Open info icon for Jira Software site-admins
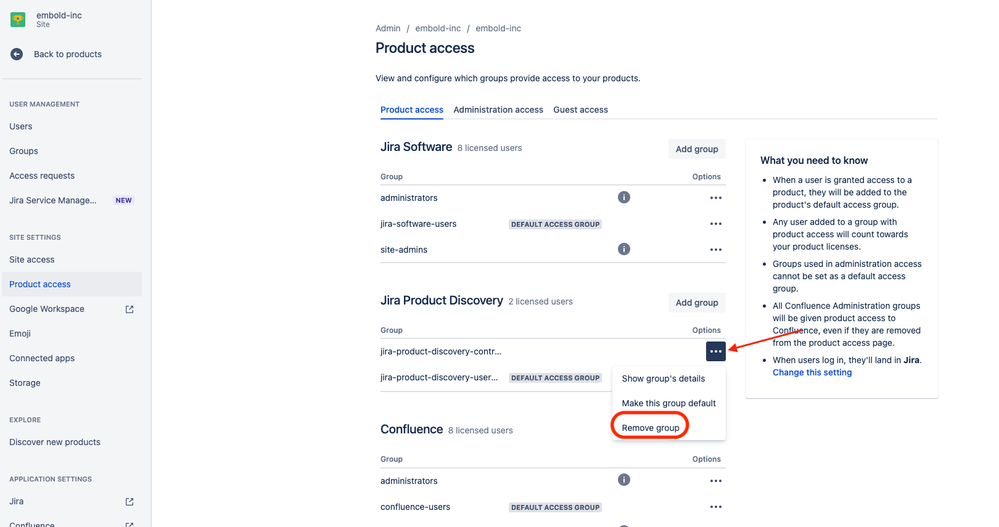The image size is (999, 527). click(x=624, y=249)
